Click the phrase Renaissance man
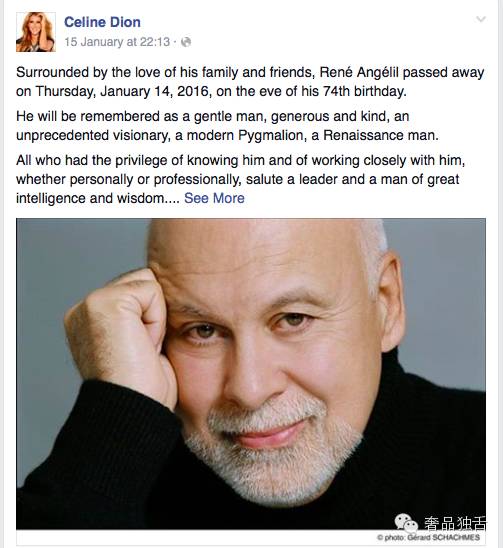Image resolution: width=503 pixels, height=548 pixels. click(381, 135)
